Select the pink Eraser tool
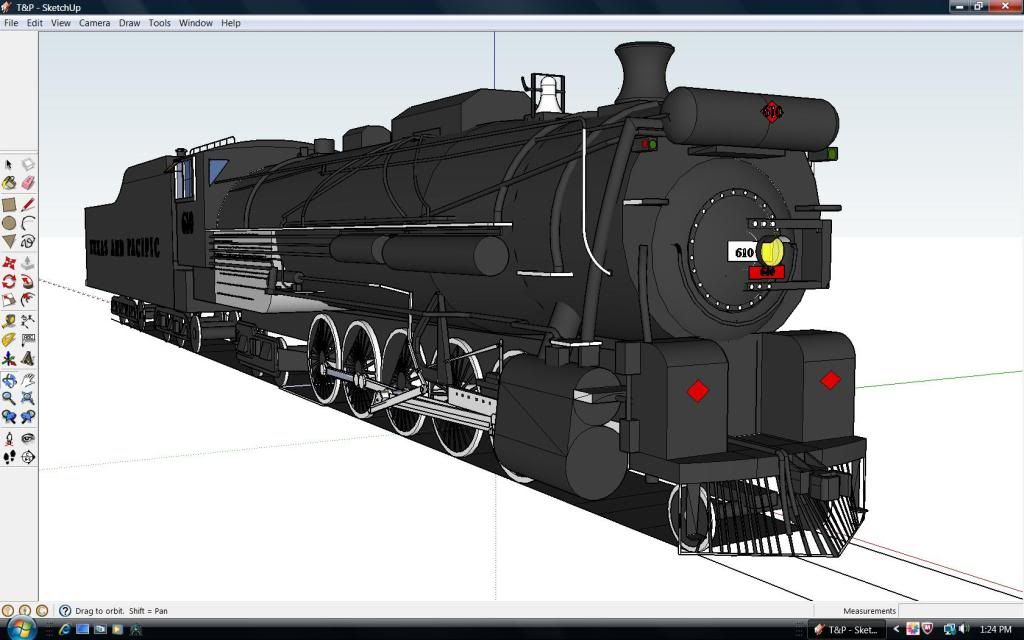Viewport: 1024px width, 640px height. (x=27, y=183)
